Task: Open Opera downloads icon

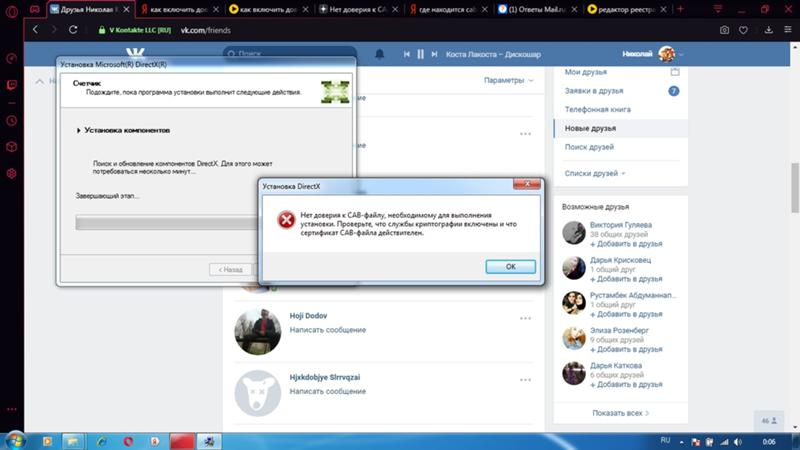Action: 768,30
